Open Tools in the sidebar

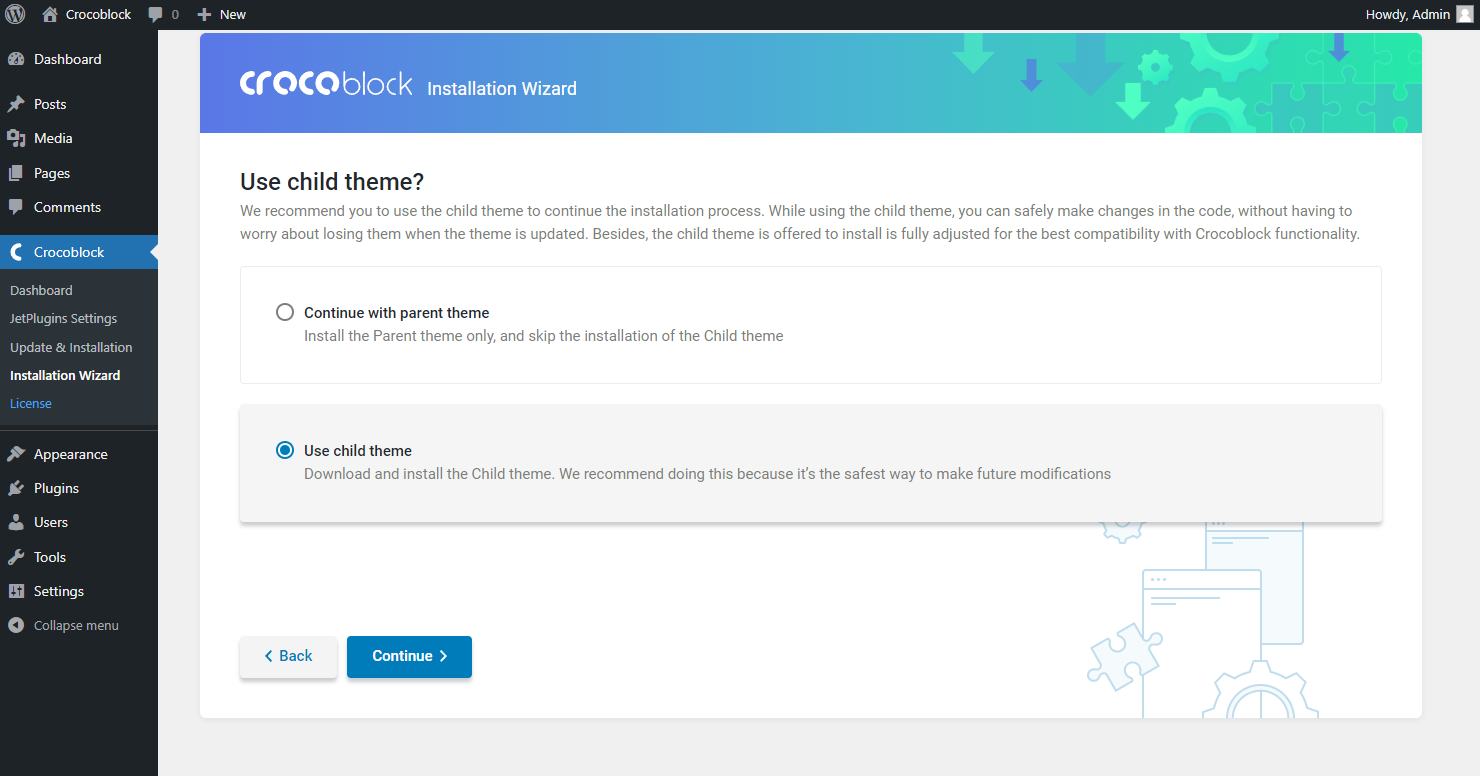[79, 557]
